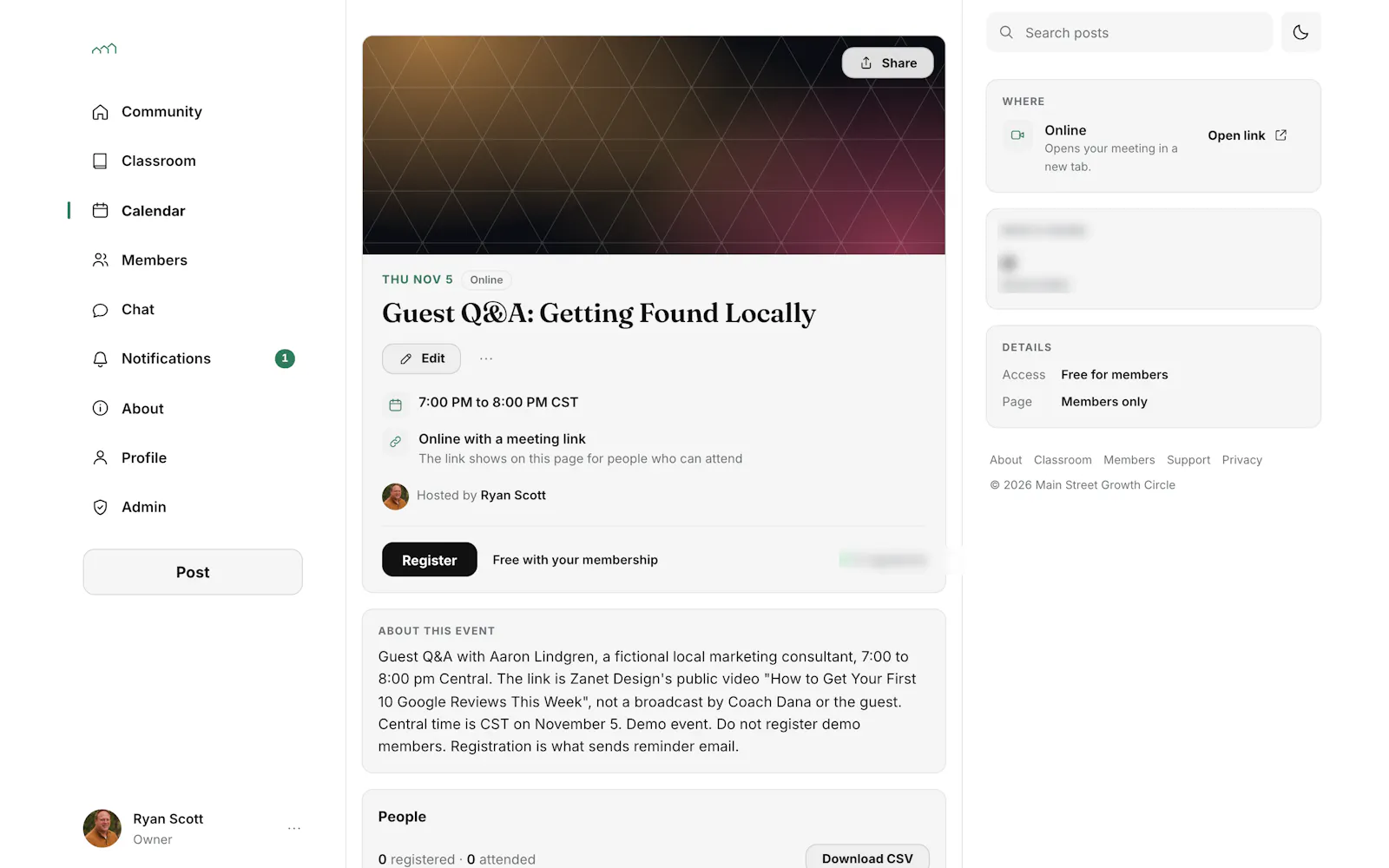Open the online meeting link
1389x868 pixels.
coord(1247,135)
